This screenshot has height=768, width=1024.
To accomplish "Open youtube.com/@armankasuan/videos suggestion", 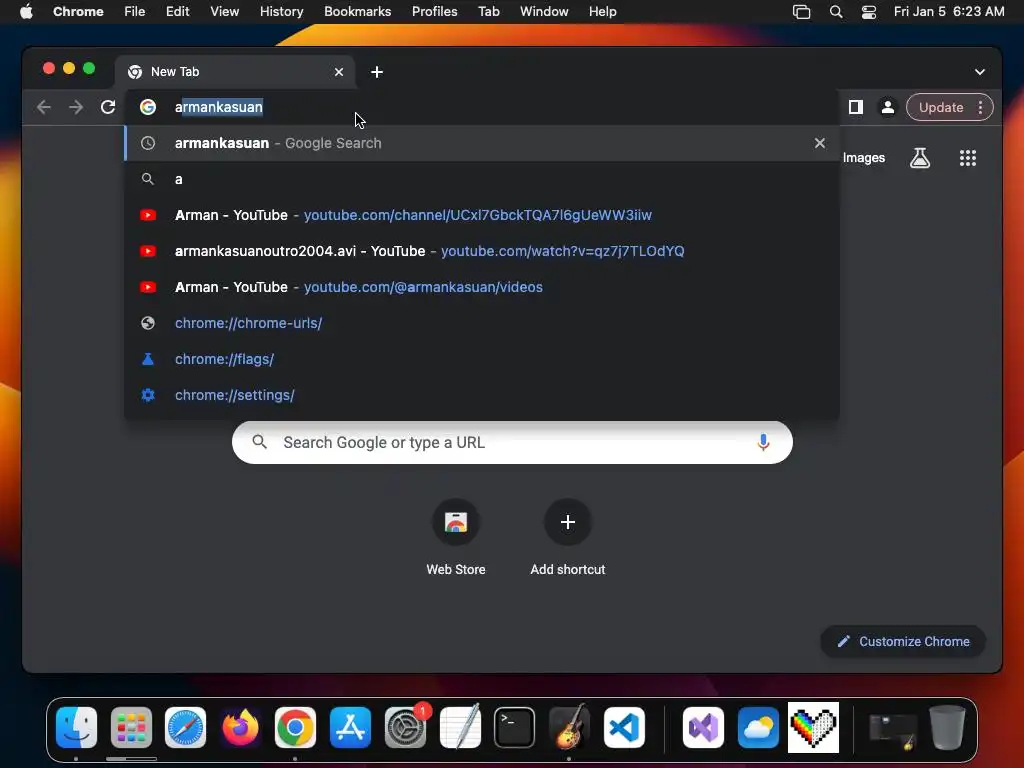I will (x=482, y=287).
